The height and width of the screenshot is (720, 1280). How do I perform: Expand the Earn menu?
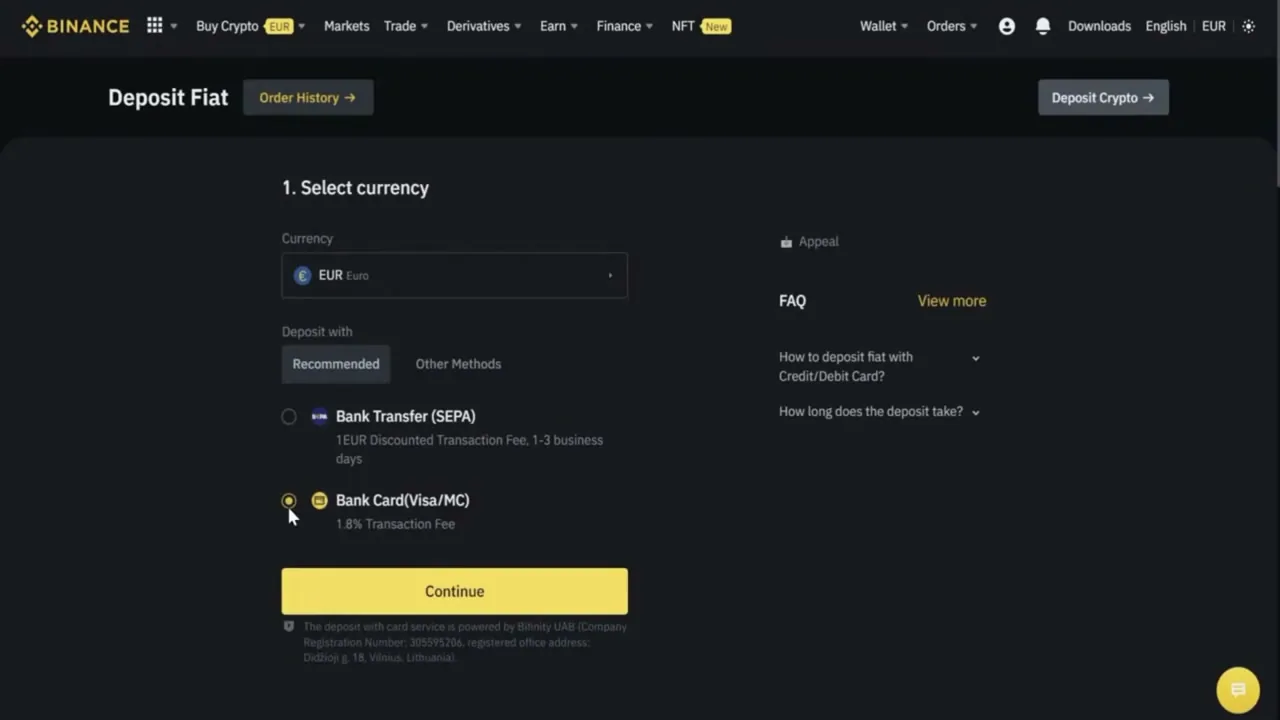[559, 26]
